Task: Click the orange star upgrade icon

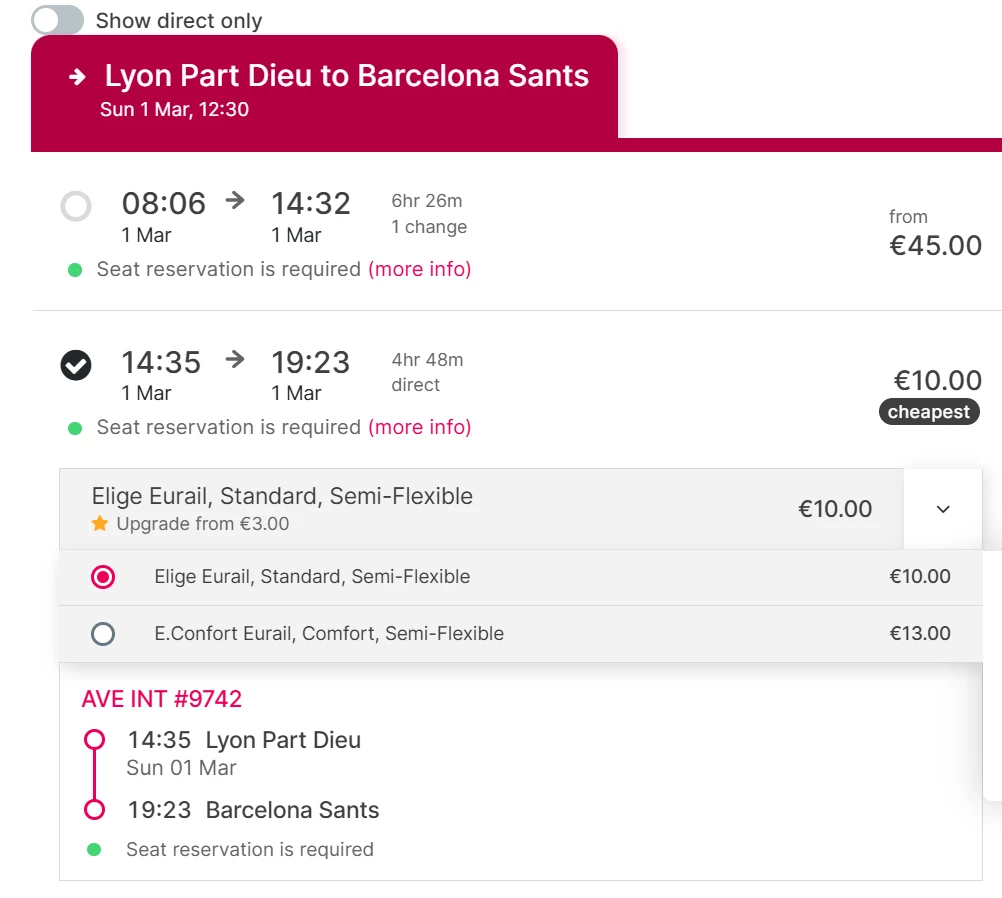Action: [x=99, y=524]
